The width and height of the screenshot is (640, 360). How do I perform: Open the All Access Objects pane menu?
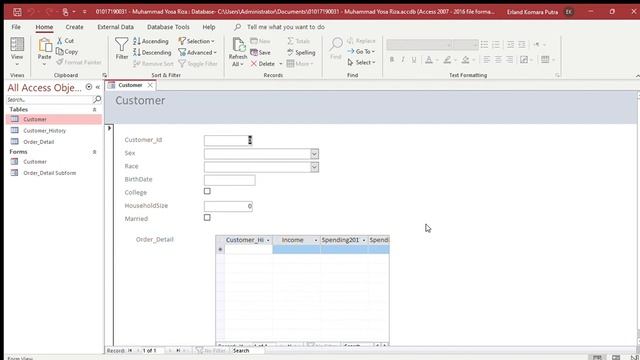point(89,87)
